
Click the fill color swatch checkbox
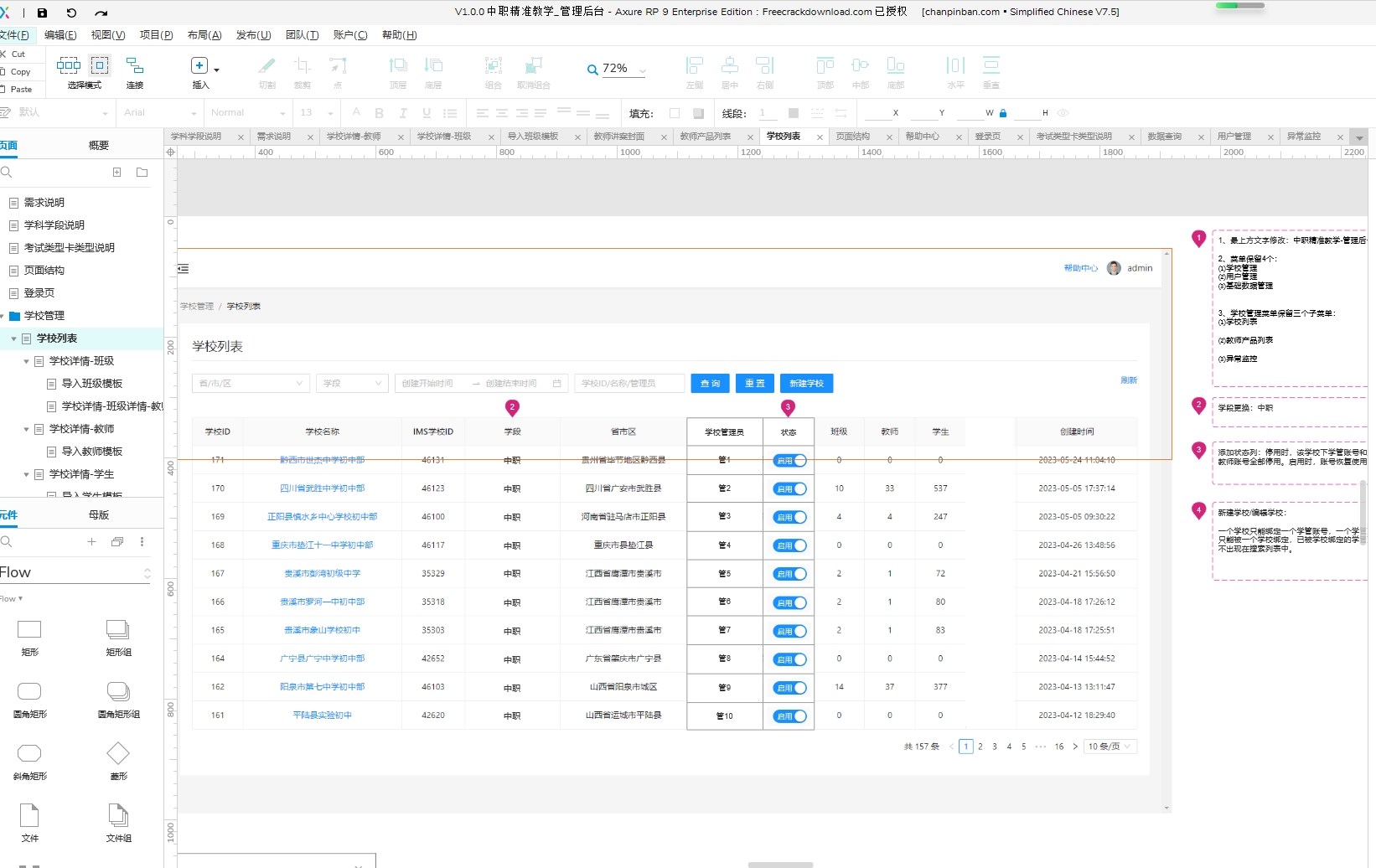click(675, 113)
